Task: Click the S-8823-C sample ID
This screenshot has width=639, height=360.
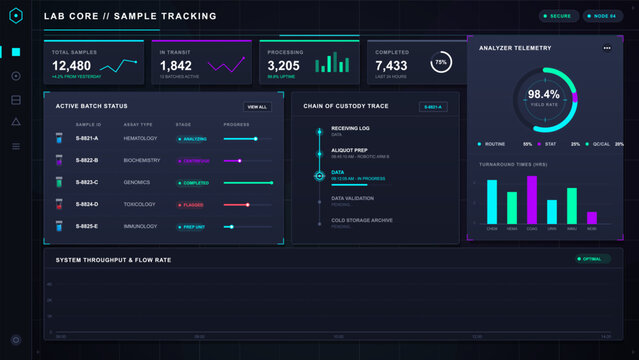Action: (x=87, y=182)
